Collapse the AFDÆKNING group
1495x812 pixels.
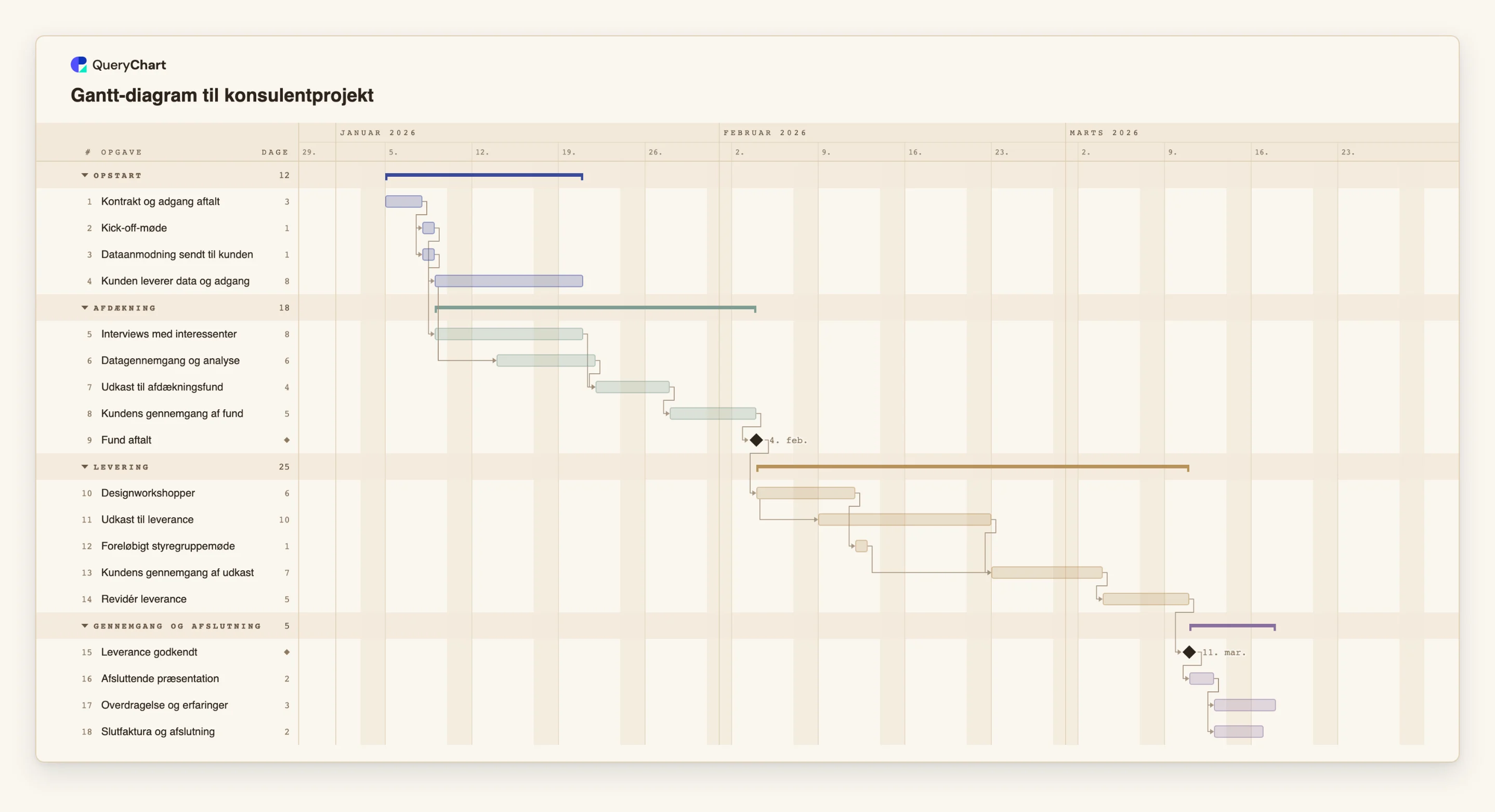pos(85,308)
